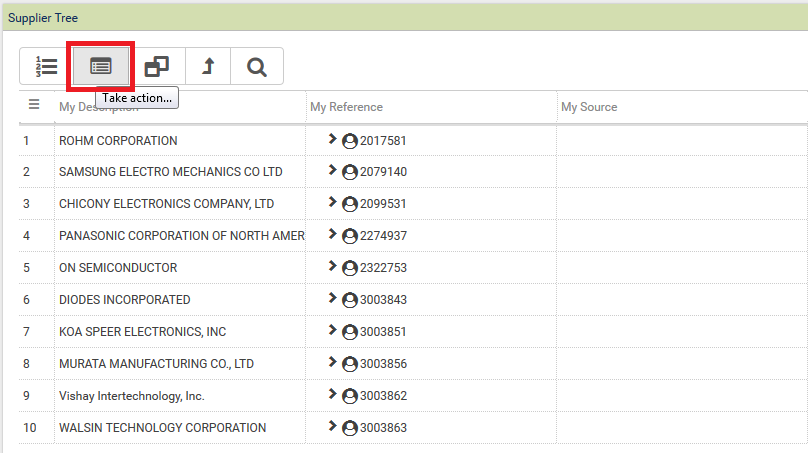808x453 pixels.
Task: Click the user icon beside 2017581
Action: pyautogui.click(x=350, y=141)
